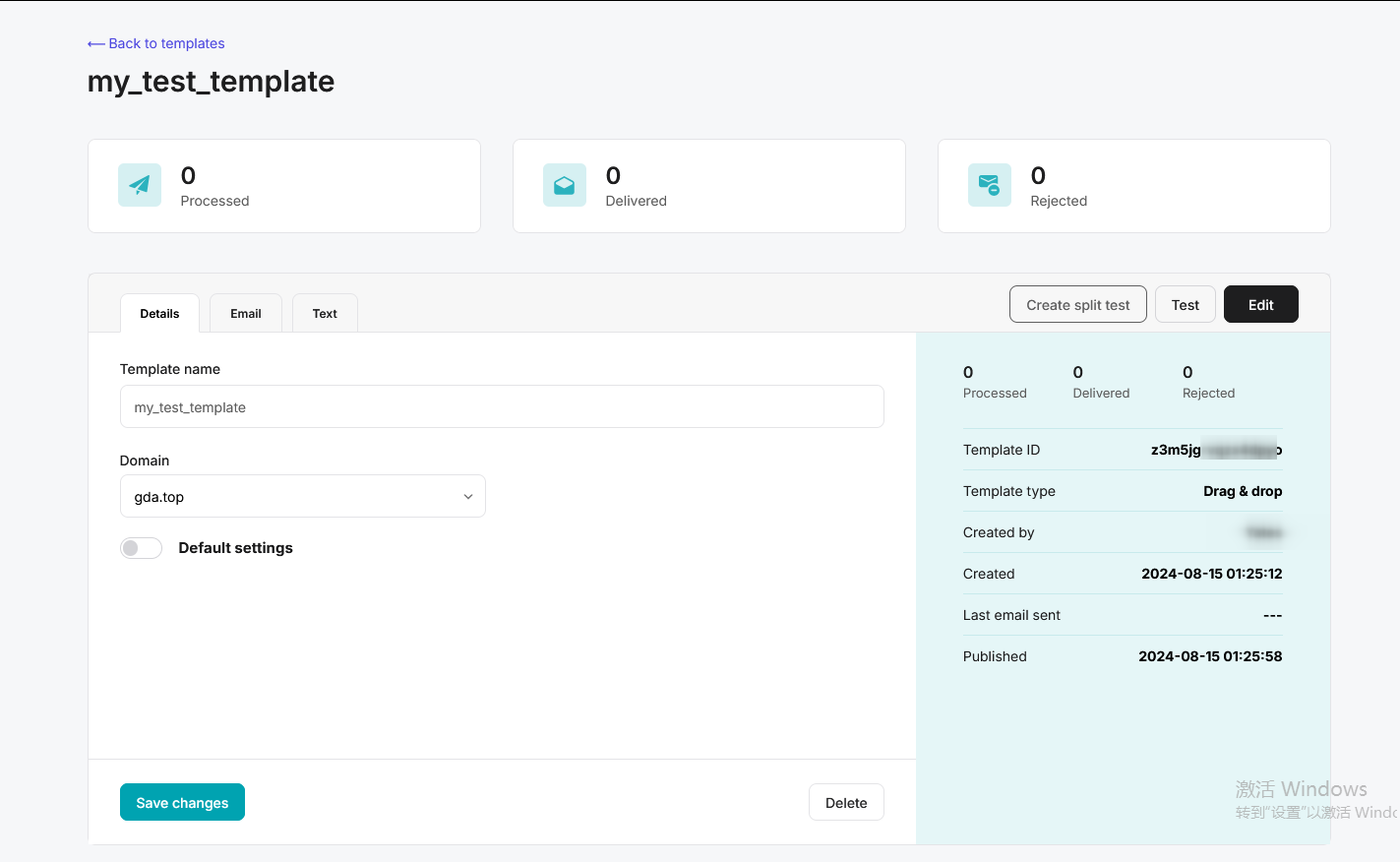Click the Rejected envelope icon
This screenshot has height=862, width=1400.
point(989,185)
